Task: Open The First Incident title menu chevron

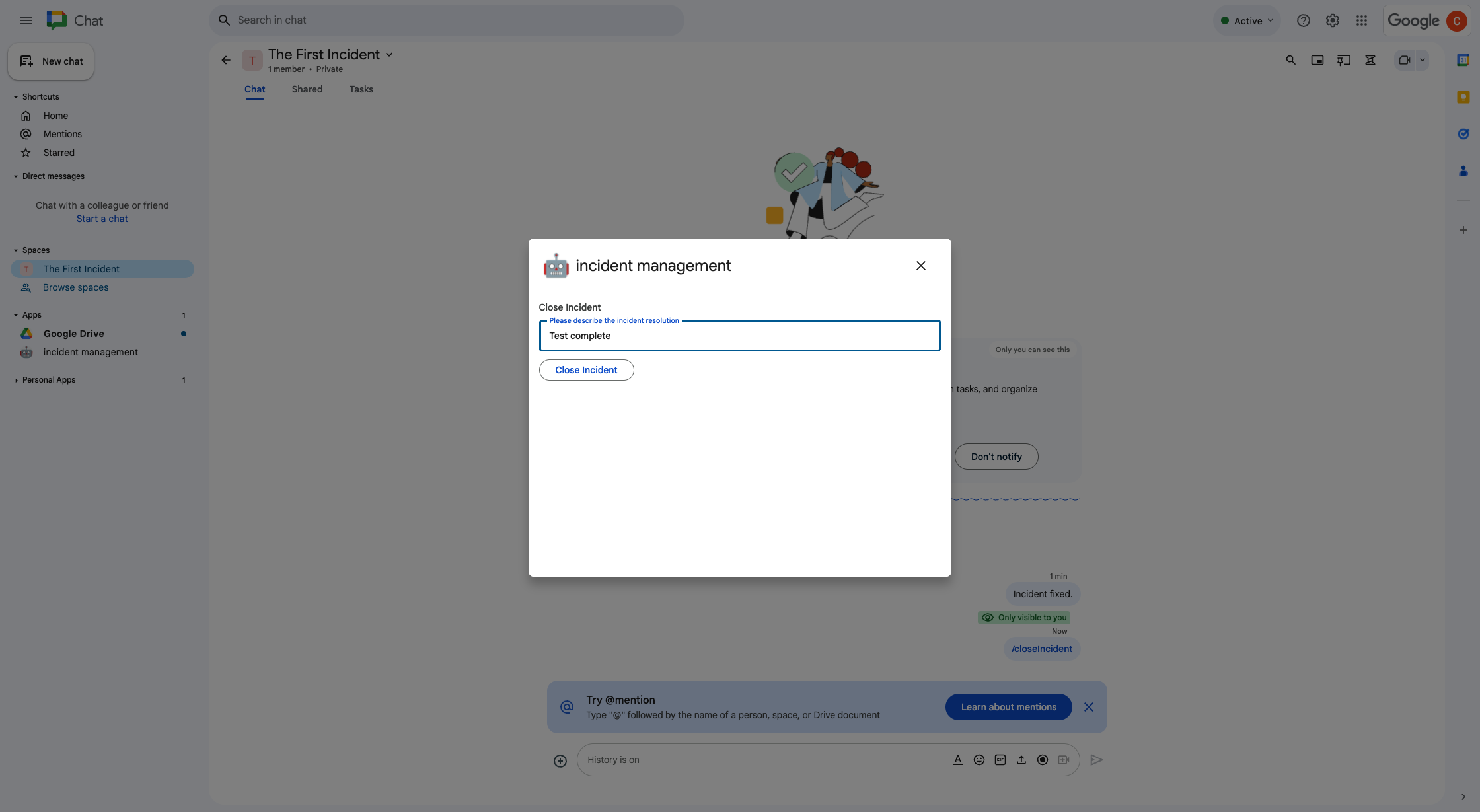Action: [390, 55]
